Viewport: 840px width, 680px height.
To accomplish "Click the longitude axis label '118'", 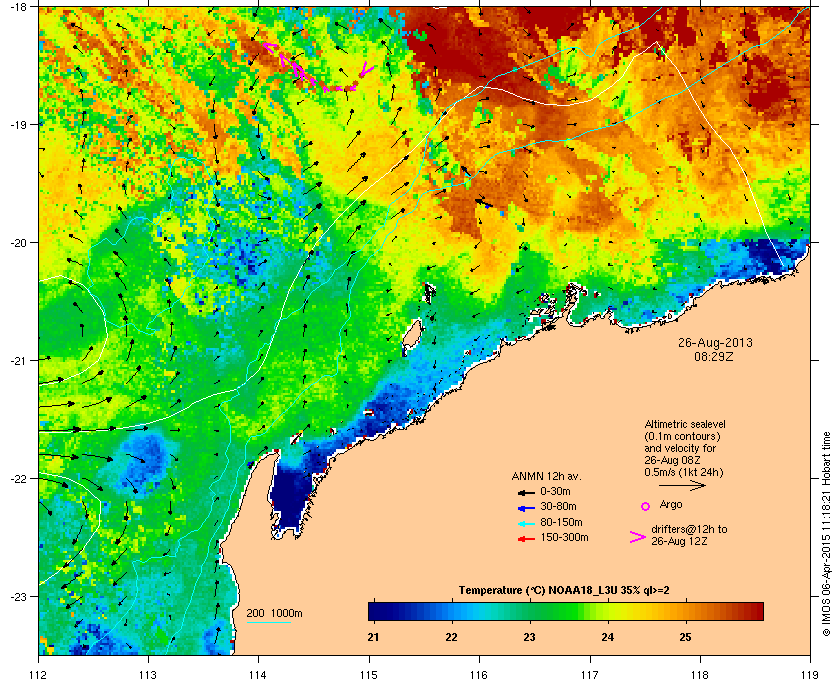I will click(700, 675).
